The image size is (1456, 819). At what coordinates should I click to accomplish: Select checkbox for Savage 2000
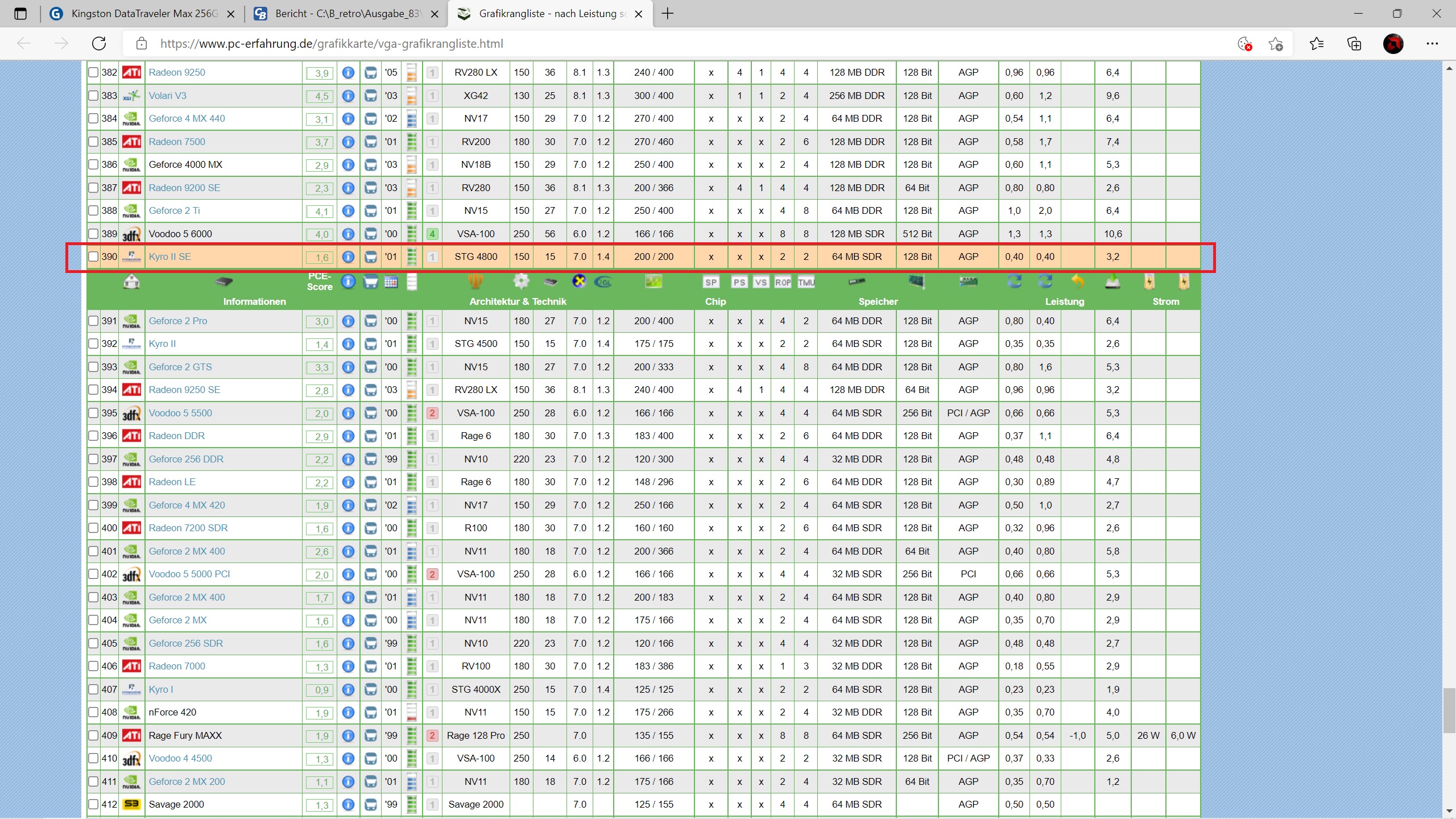[93, 804]
